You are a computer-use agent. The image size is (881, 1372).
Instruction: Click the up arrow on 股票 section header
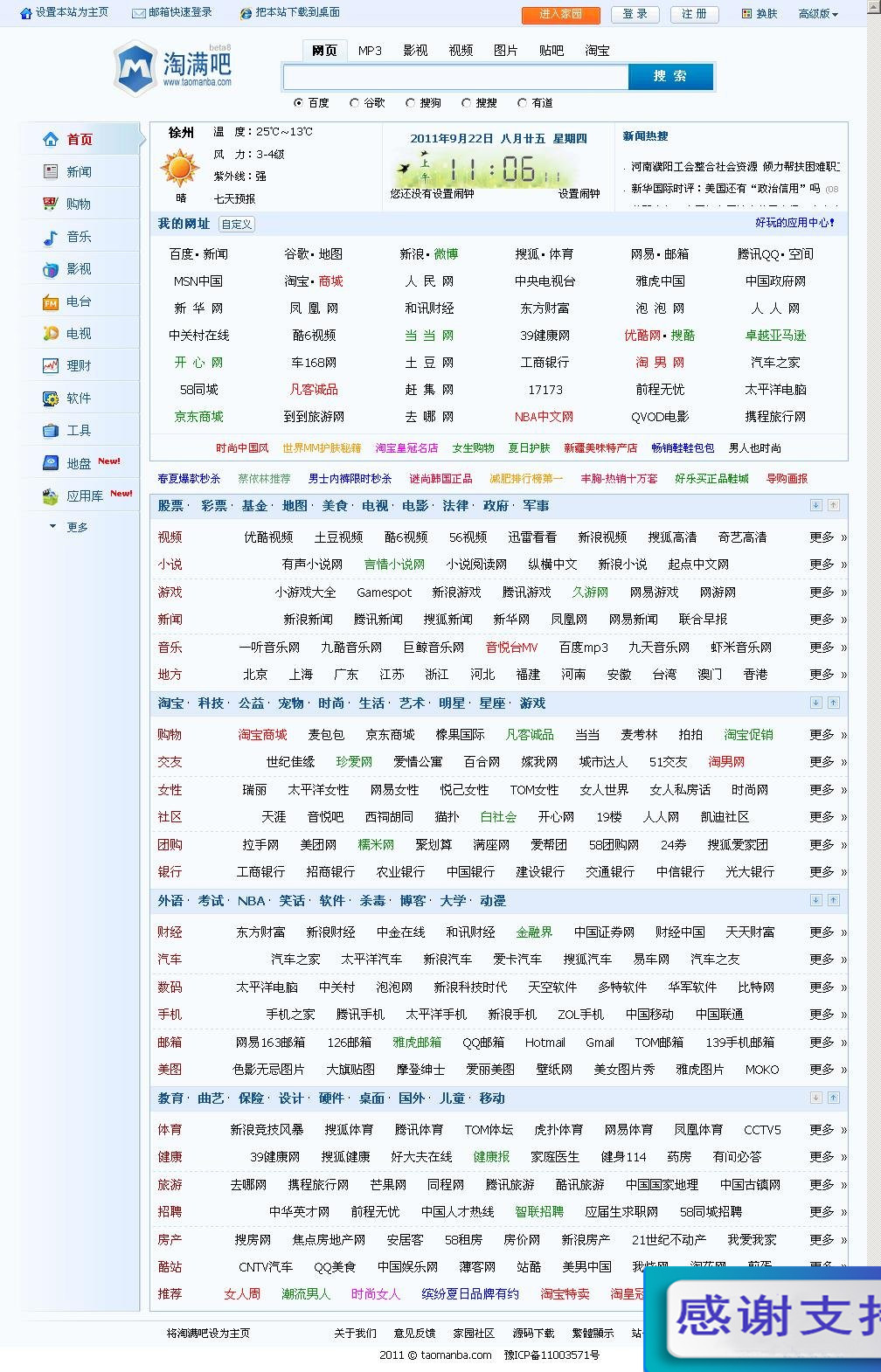tap(834, 505)
